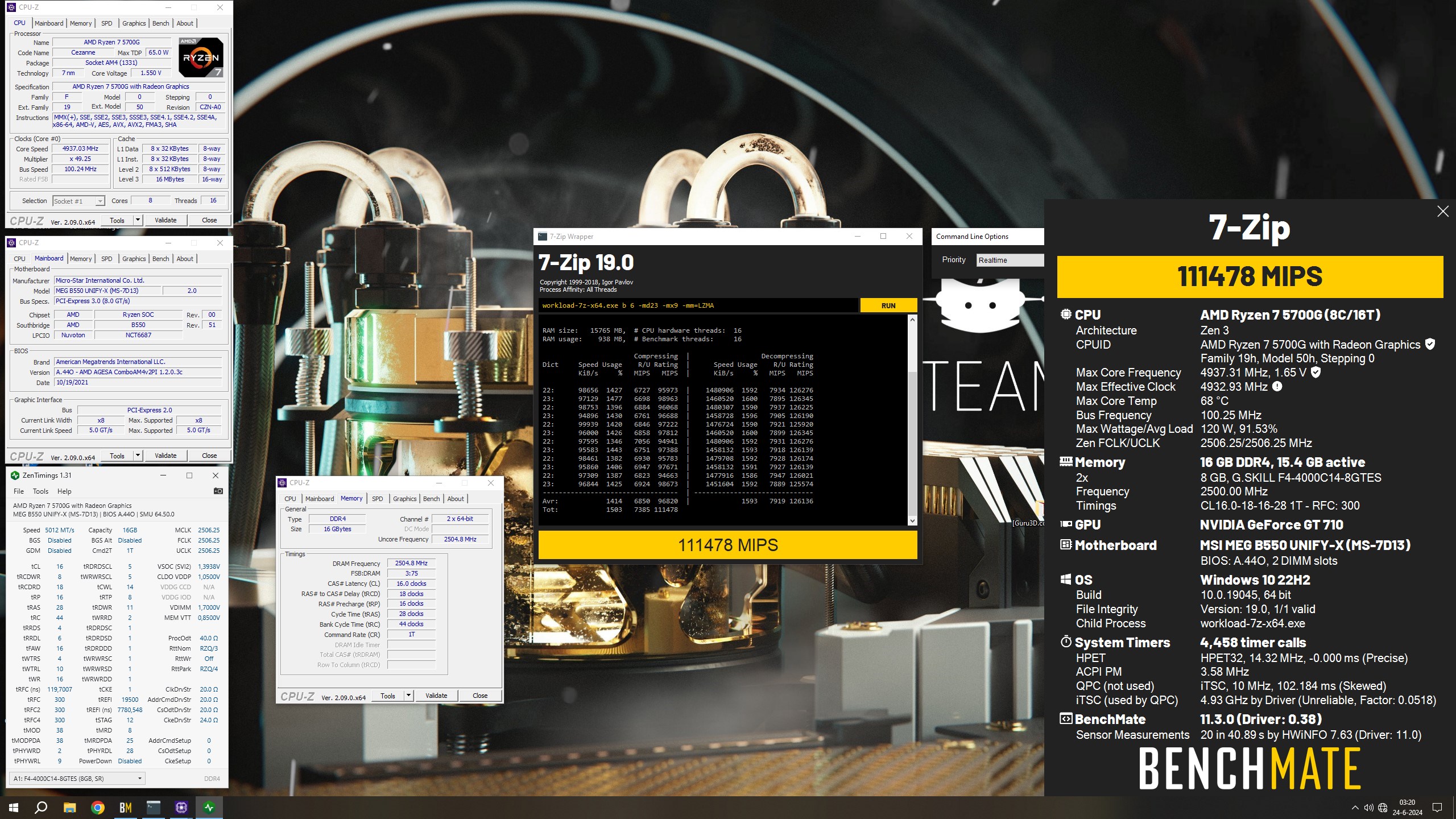This screenshot has width=1456, height=819.
Task: Show hidden tray icons chevron
Action: pyautogui.click(x=1355, y=808)
